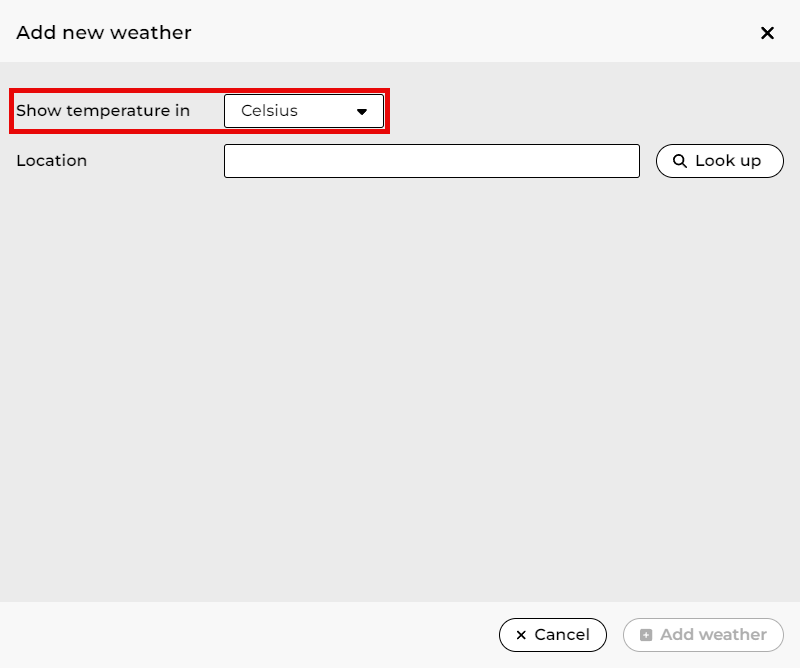
Task: Click the Add weather button
Action: [x=703, y=635]
